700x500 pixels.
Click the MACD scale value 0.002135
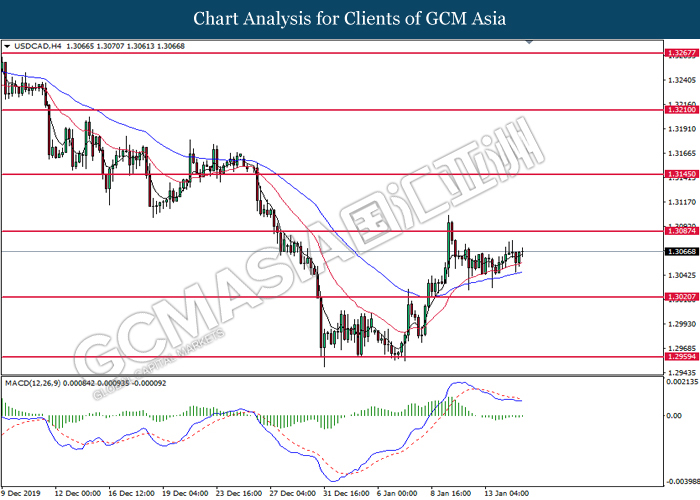682,382
